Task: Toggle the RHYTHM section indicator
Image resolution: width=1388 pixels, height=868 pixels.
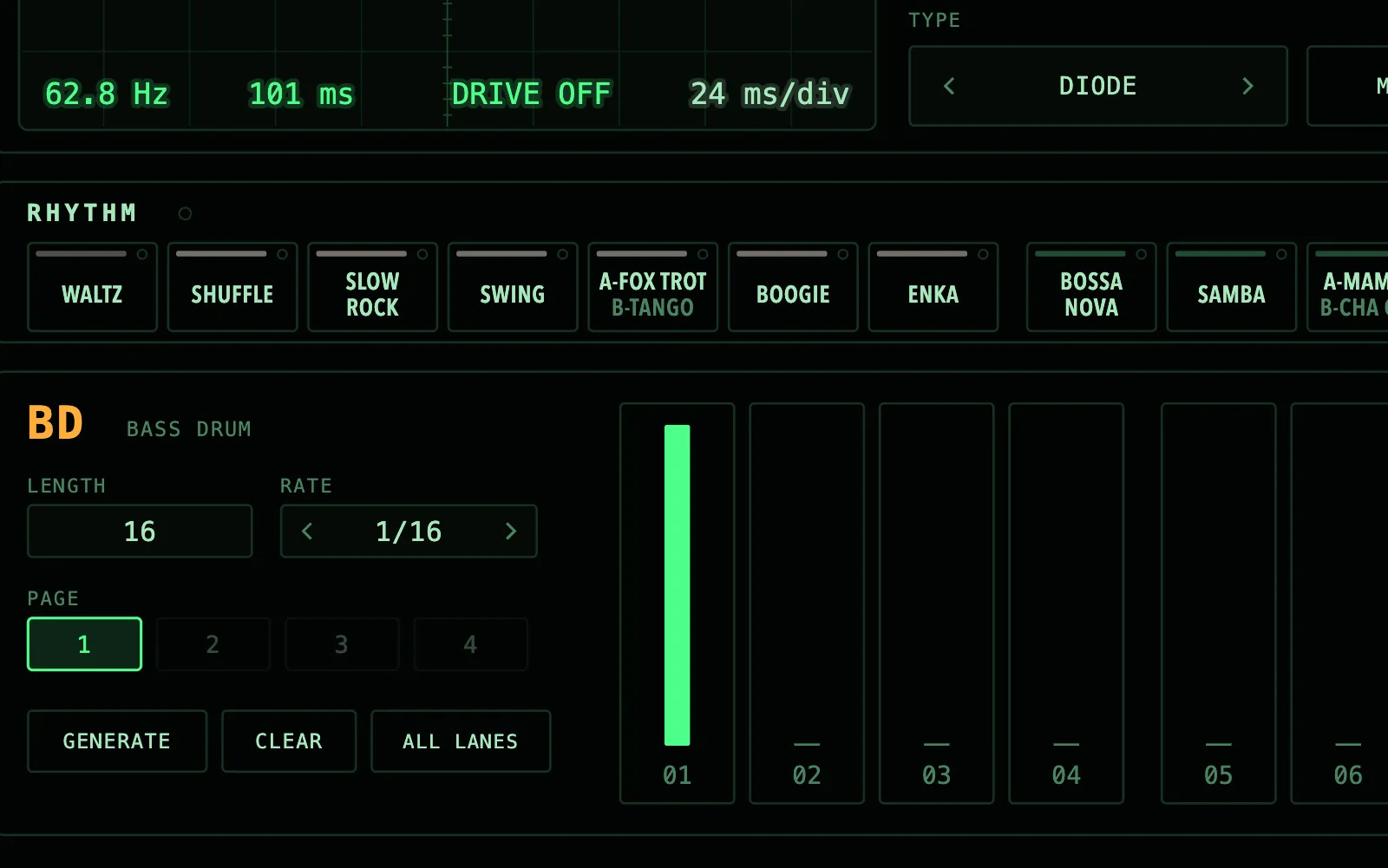Action: (185, 213)
